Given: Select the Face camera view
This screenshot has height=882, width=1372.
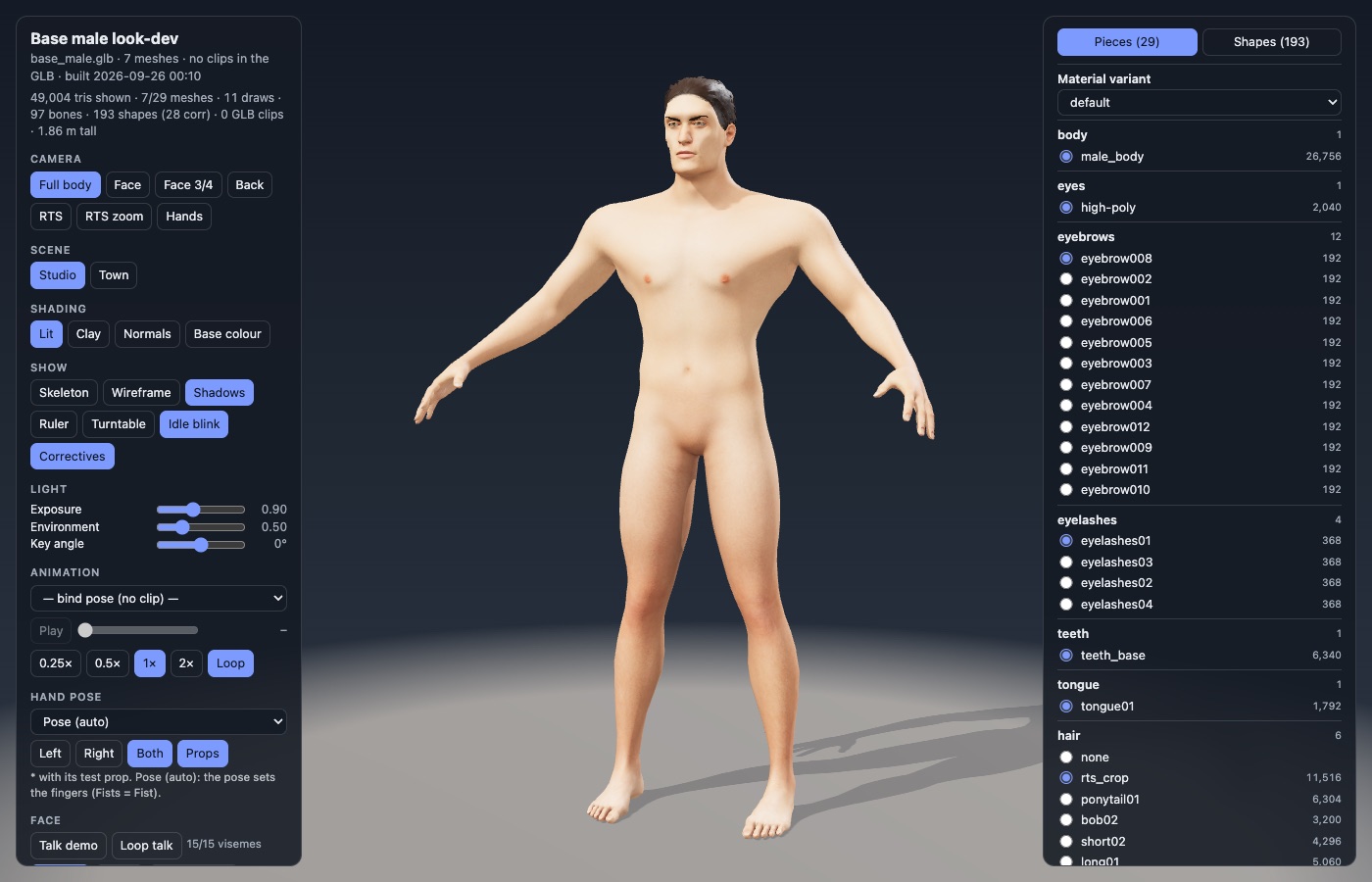Looking at the screenshot, I should coord(127,185).
